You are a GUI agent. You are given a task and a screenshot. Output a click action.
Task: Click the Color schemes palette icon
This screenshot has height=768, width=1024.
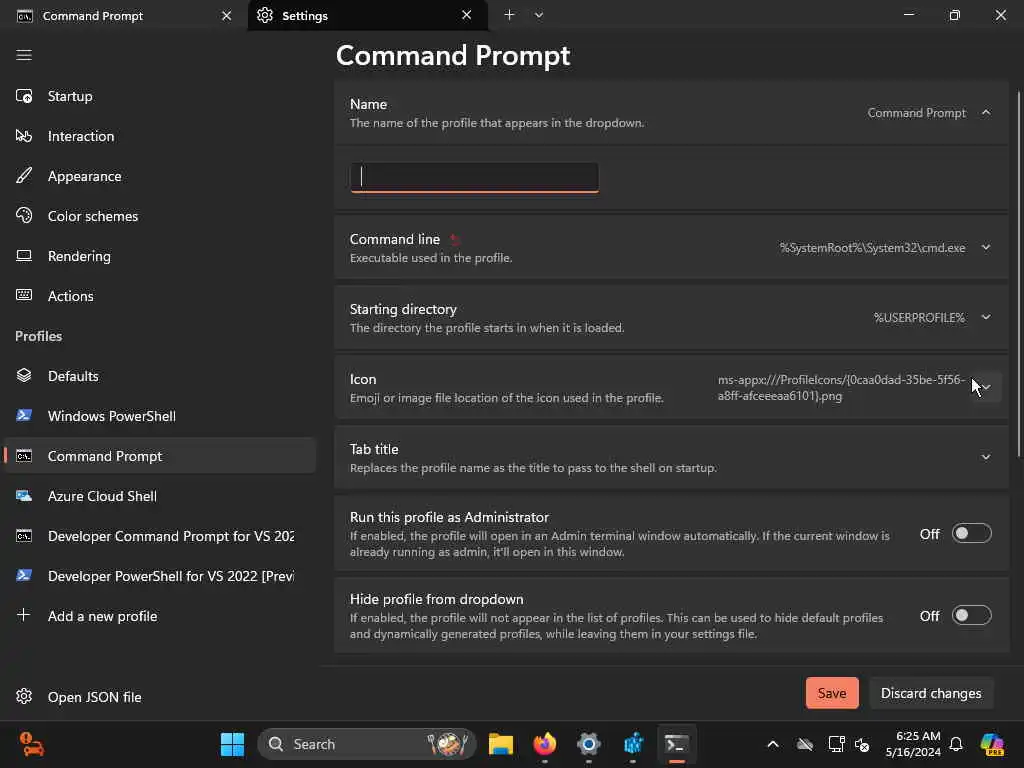[24, 216]
